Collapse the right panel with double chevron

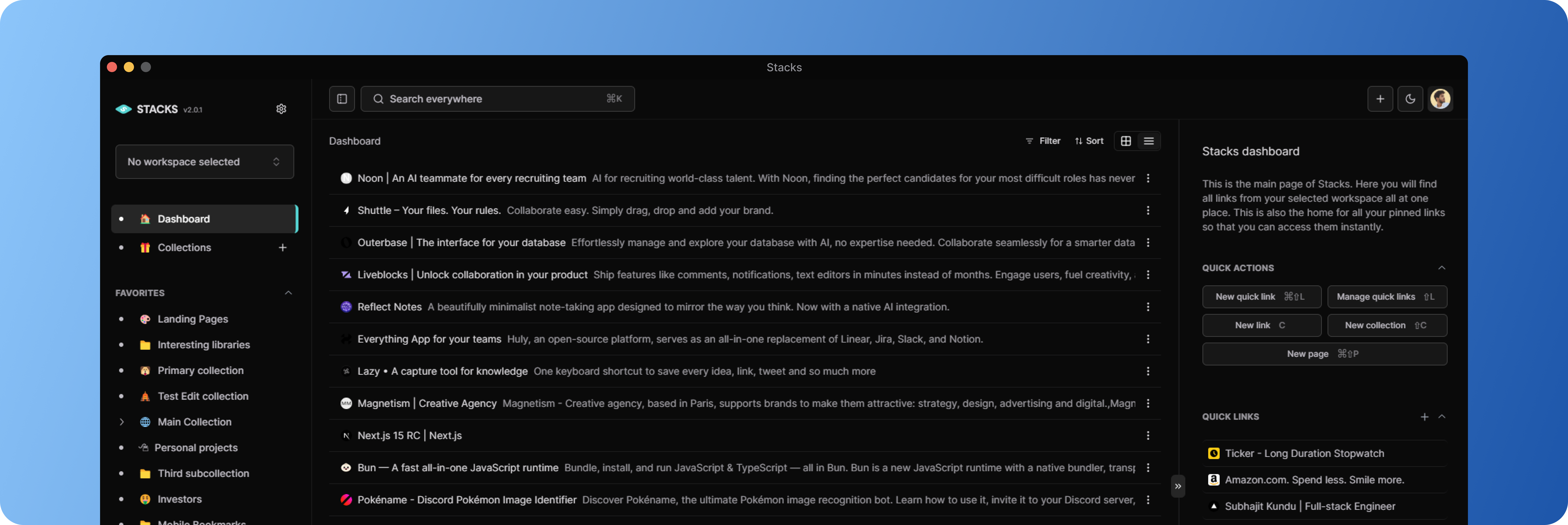tap(1178, 486)
